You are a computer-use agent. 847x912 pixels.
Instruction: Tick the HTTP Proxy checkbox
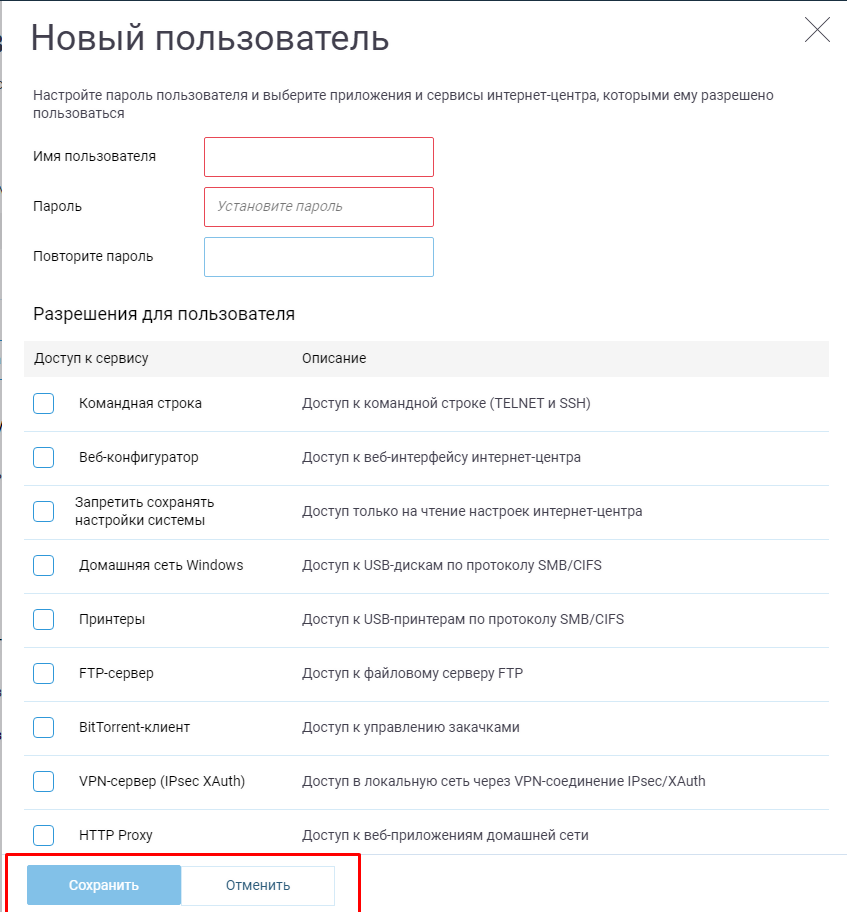(x=44, y=835)
